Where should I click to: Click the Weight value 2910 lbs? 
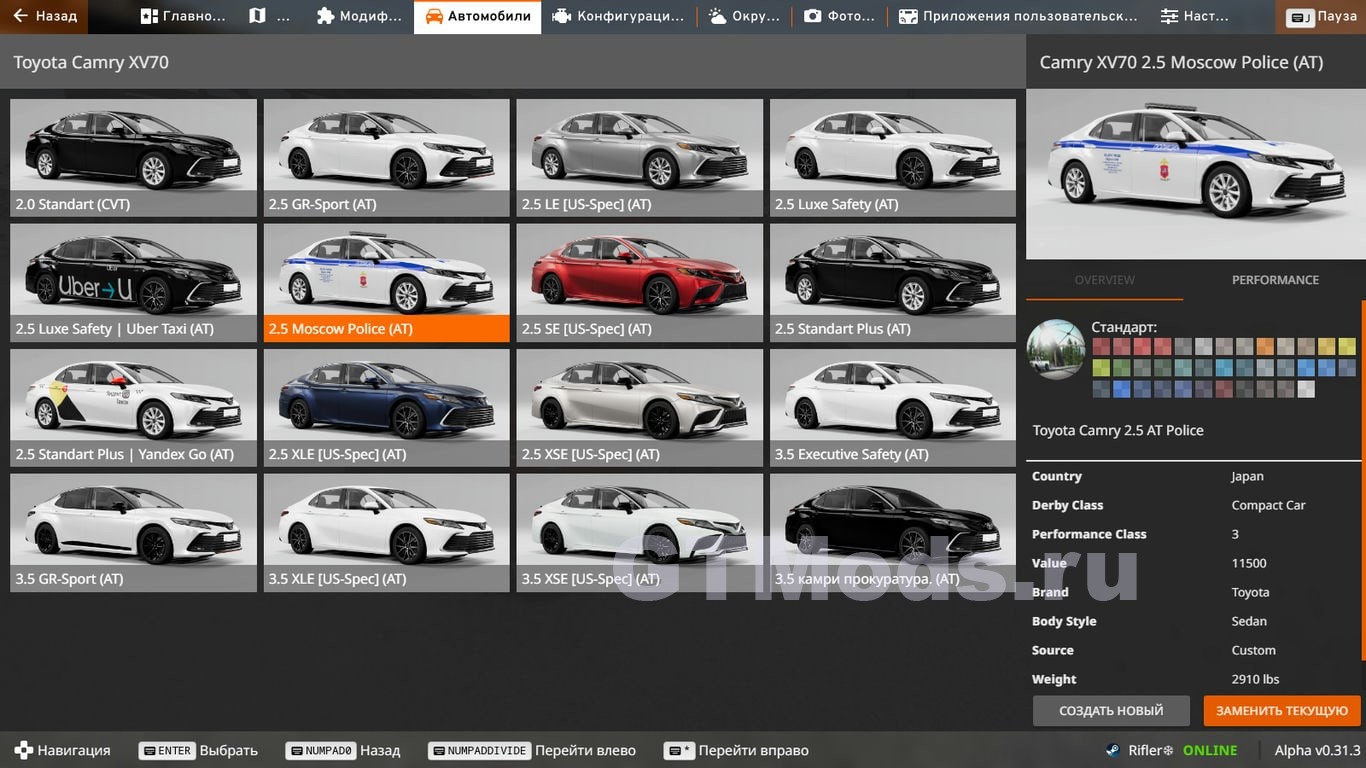(1255, 679)
